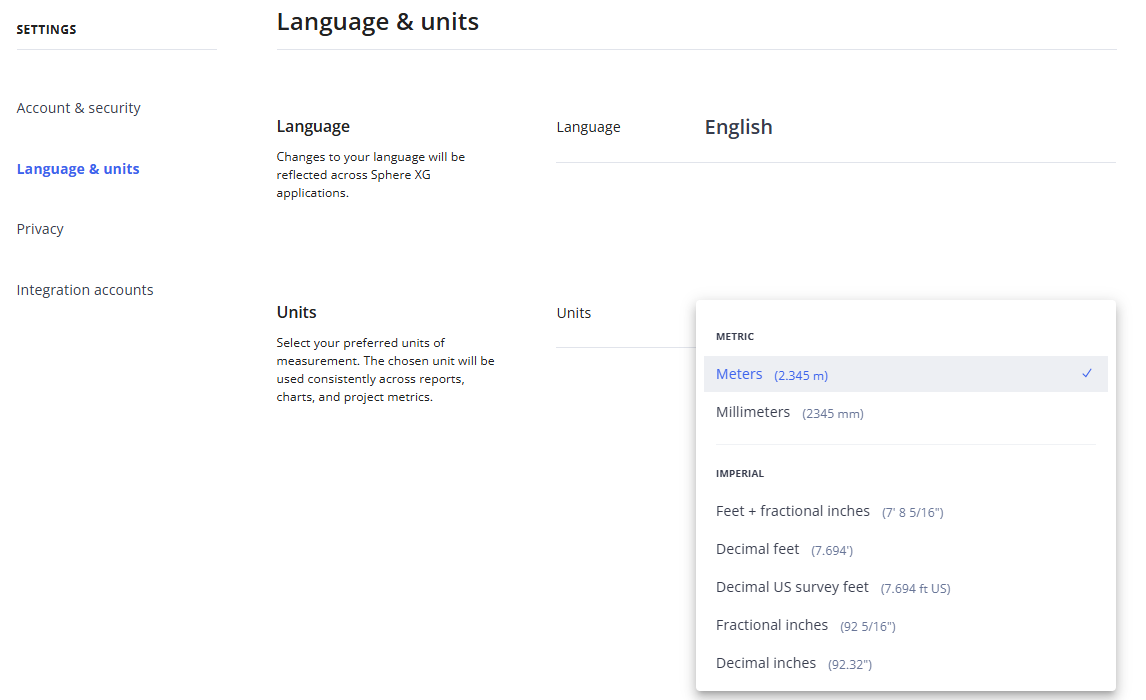Open the English language dropdown

[738, 127]
